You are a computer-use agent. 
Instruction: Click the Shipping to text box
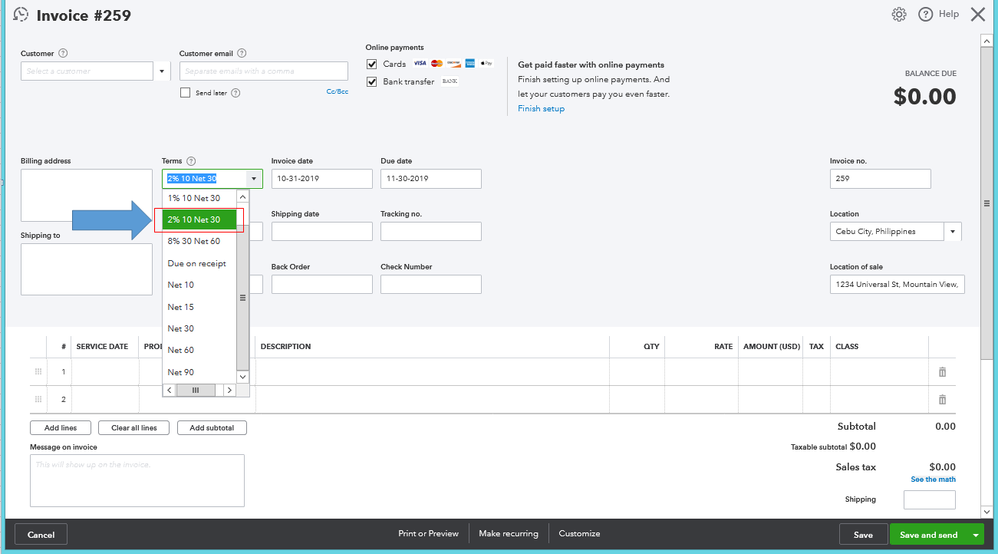(x=87, y=269)
